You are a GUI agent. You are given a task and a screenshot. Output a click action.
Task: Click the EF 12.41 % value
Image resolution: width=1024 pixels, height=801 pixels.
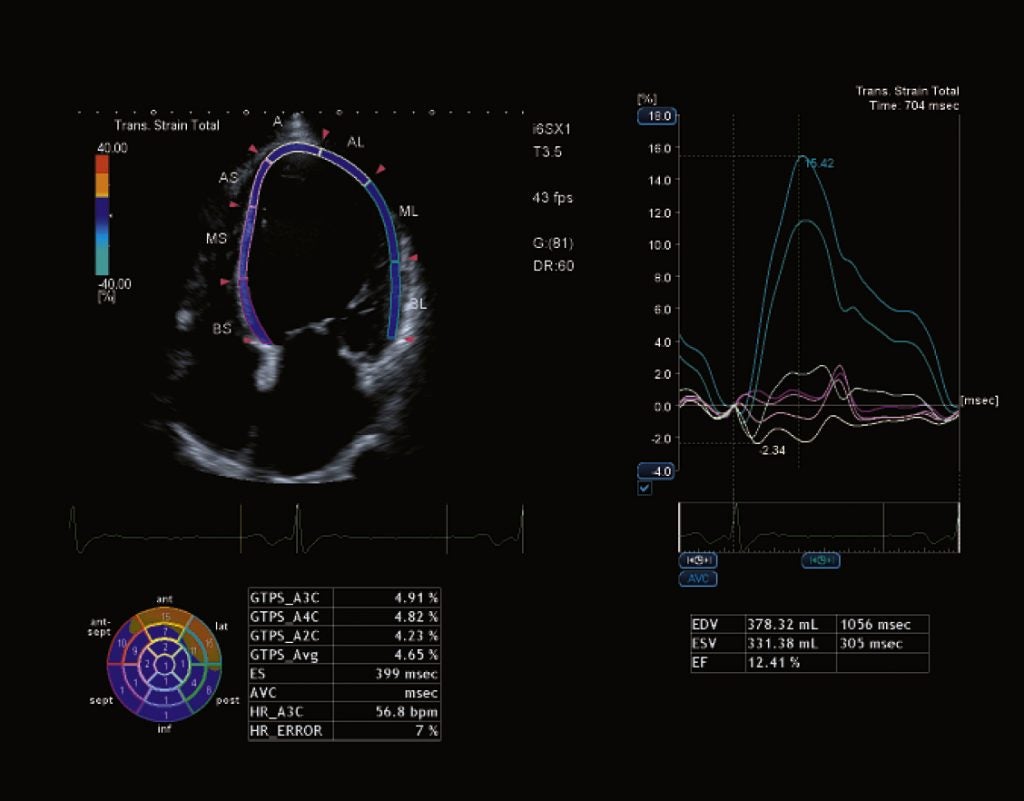point(774,663)
